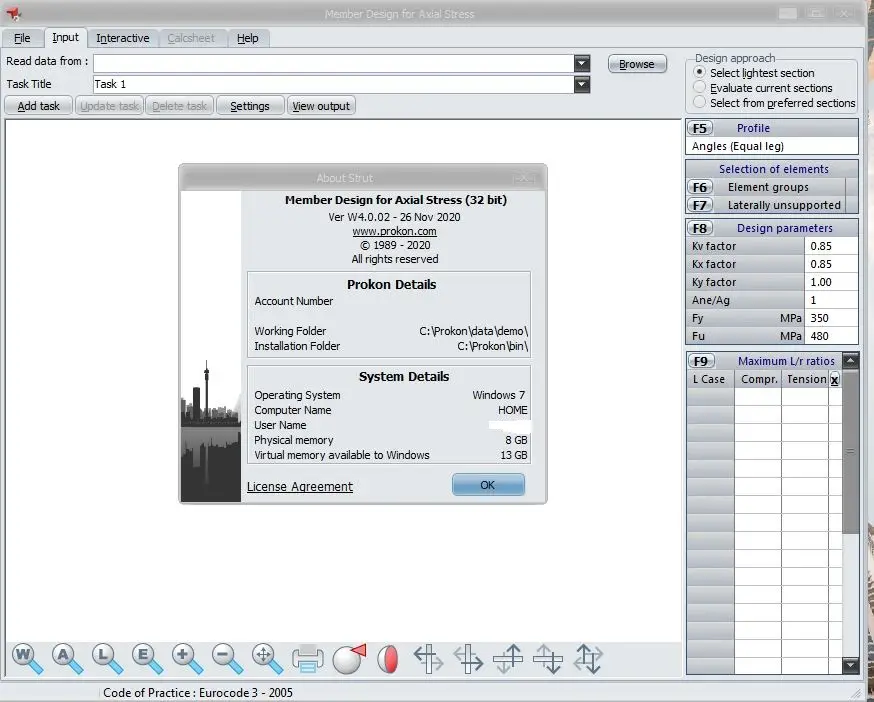This screenshot has height=702, width=874.
Task: Click the L/r ratios scrollbar up arrow
Action: [851, 361]
